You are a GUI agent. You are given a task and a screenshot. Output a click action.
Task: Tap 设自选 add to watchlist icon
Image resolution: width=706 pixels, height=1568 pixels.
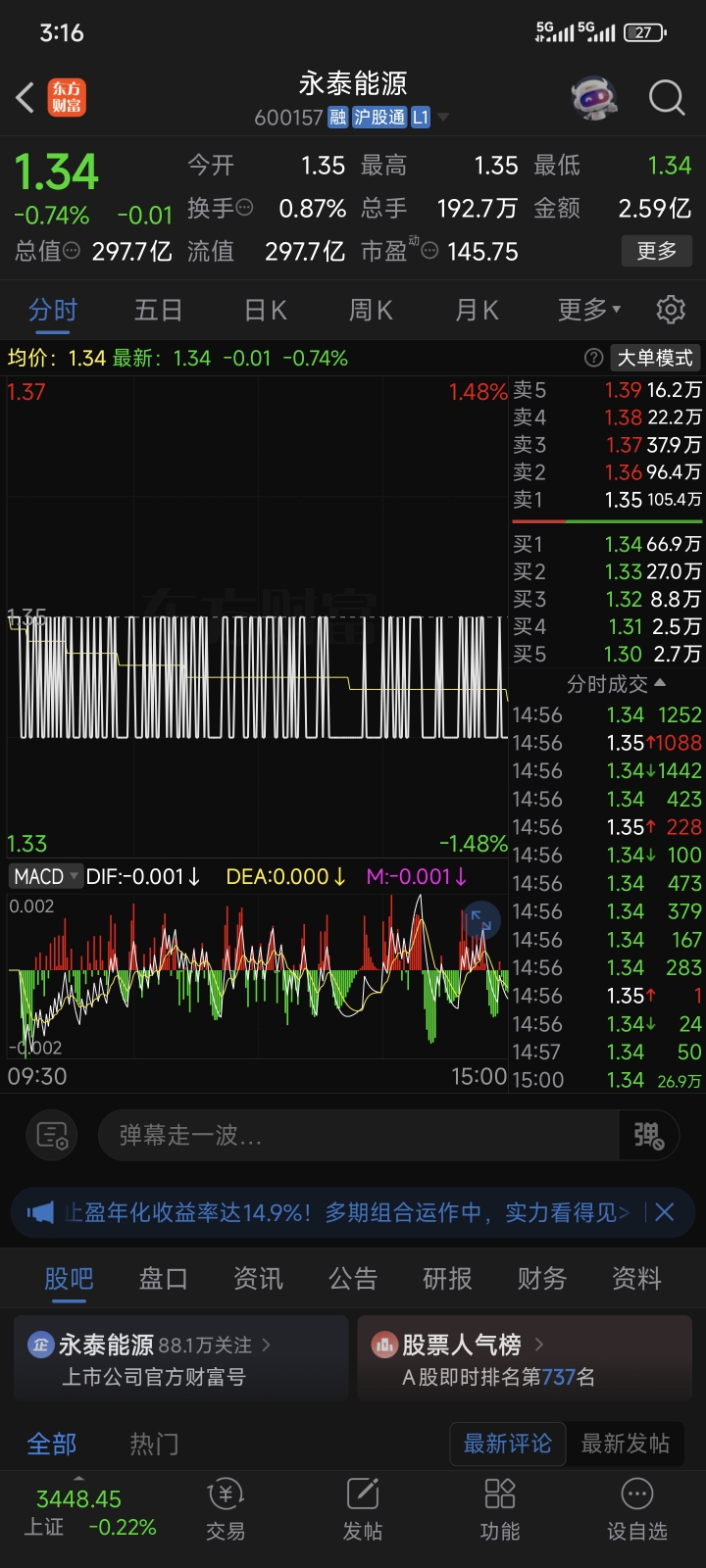tap(637, 1509)
